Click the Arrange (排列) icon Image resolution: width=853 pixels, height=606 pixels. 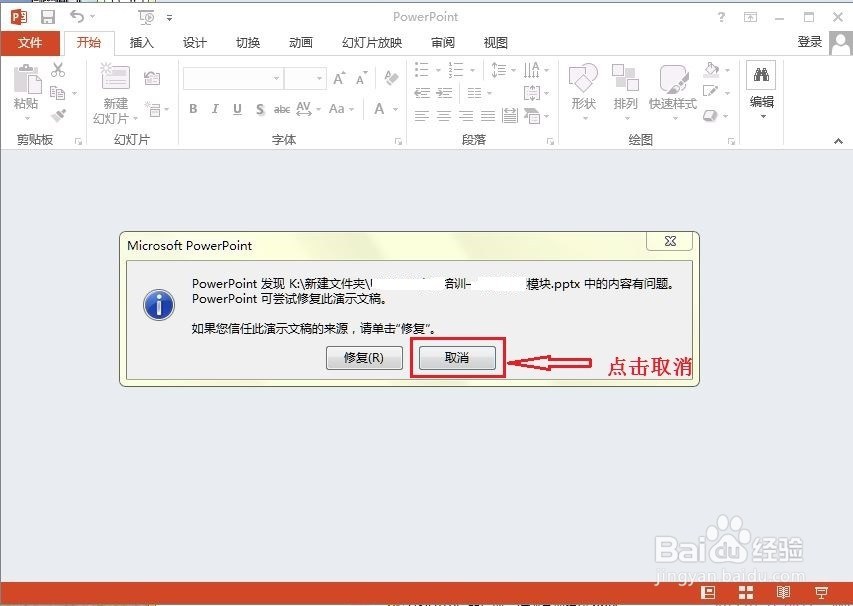625,80
